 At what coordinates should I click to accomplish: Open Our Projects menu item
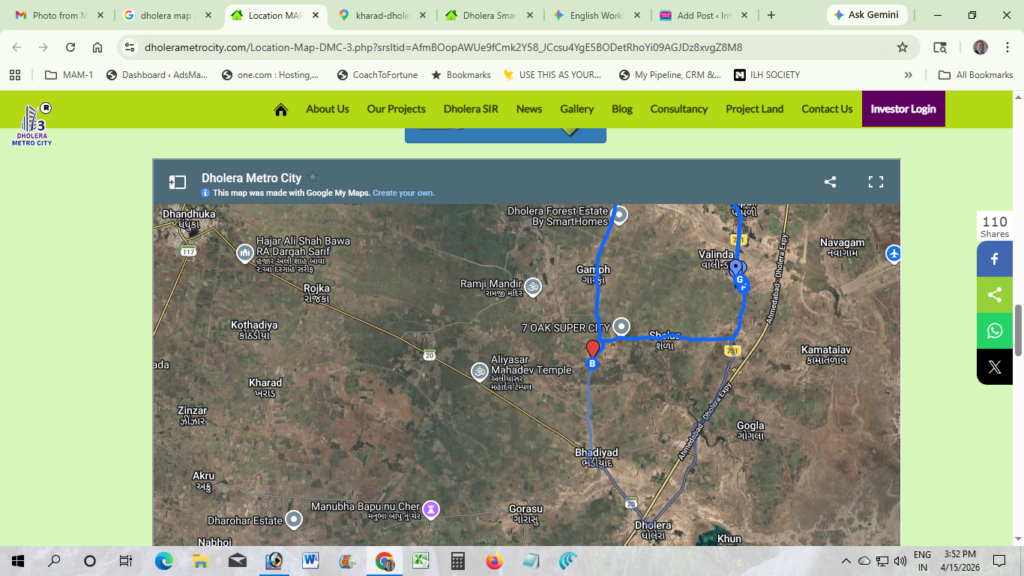point(396,109)
